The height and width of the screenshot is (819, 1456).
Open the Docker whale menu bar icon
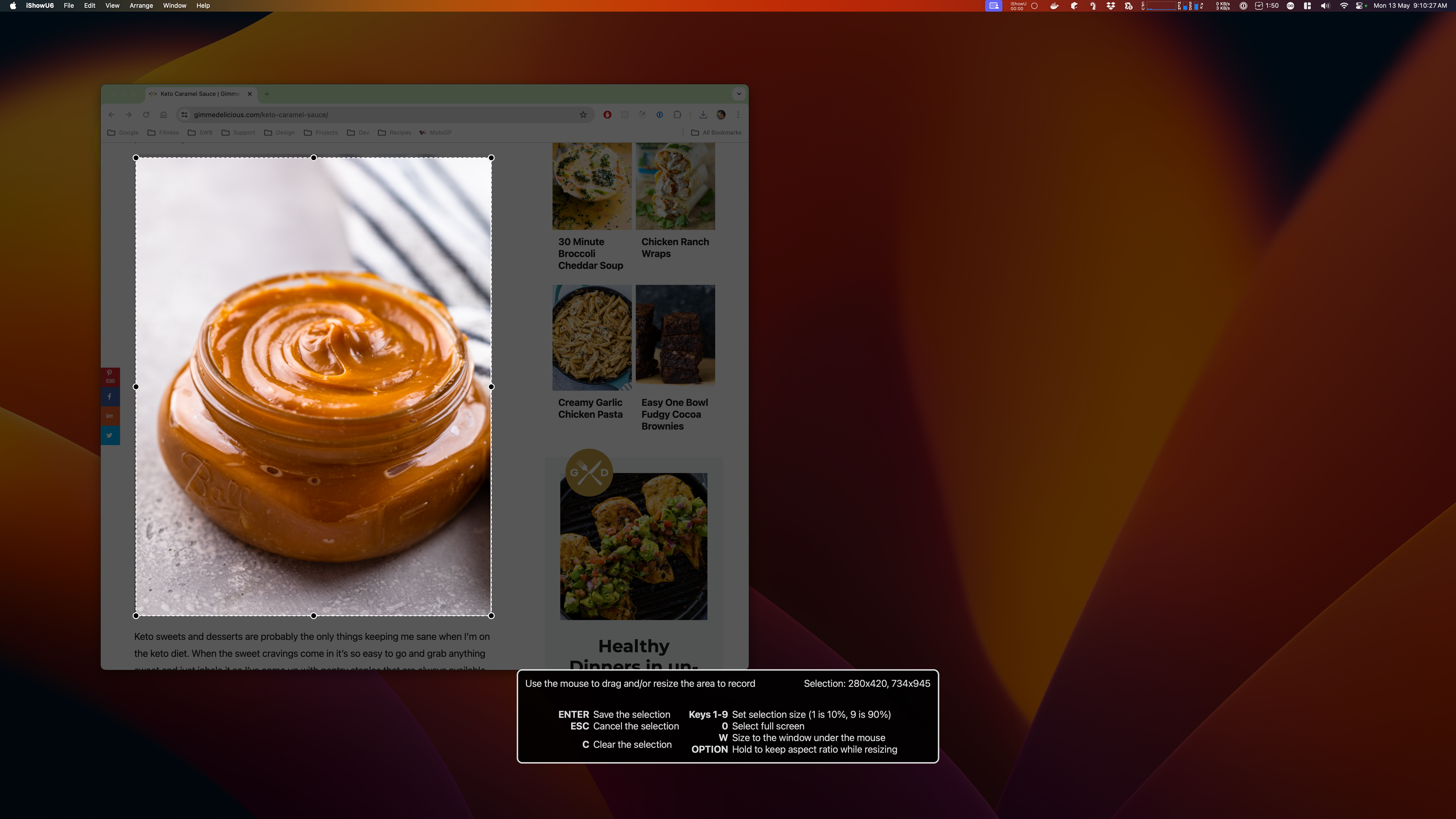point(1054,6)
